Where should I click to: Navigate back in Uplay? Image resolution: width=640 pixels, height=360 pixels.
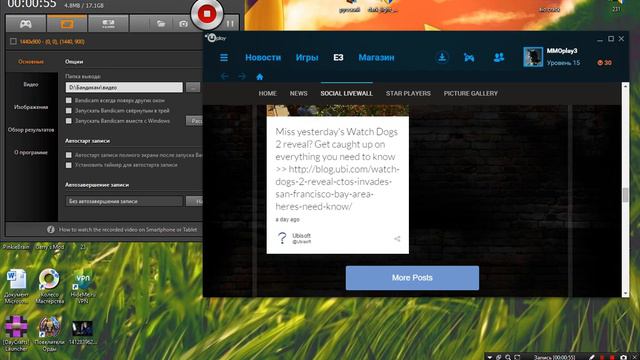coord(224,76)
